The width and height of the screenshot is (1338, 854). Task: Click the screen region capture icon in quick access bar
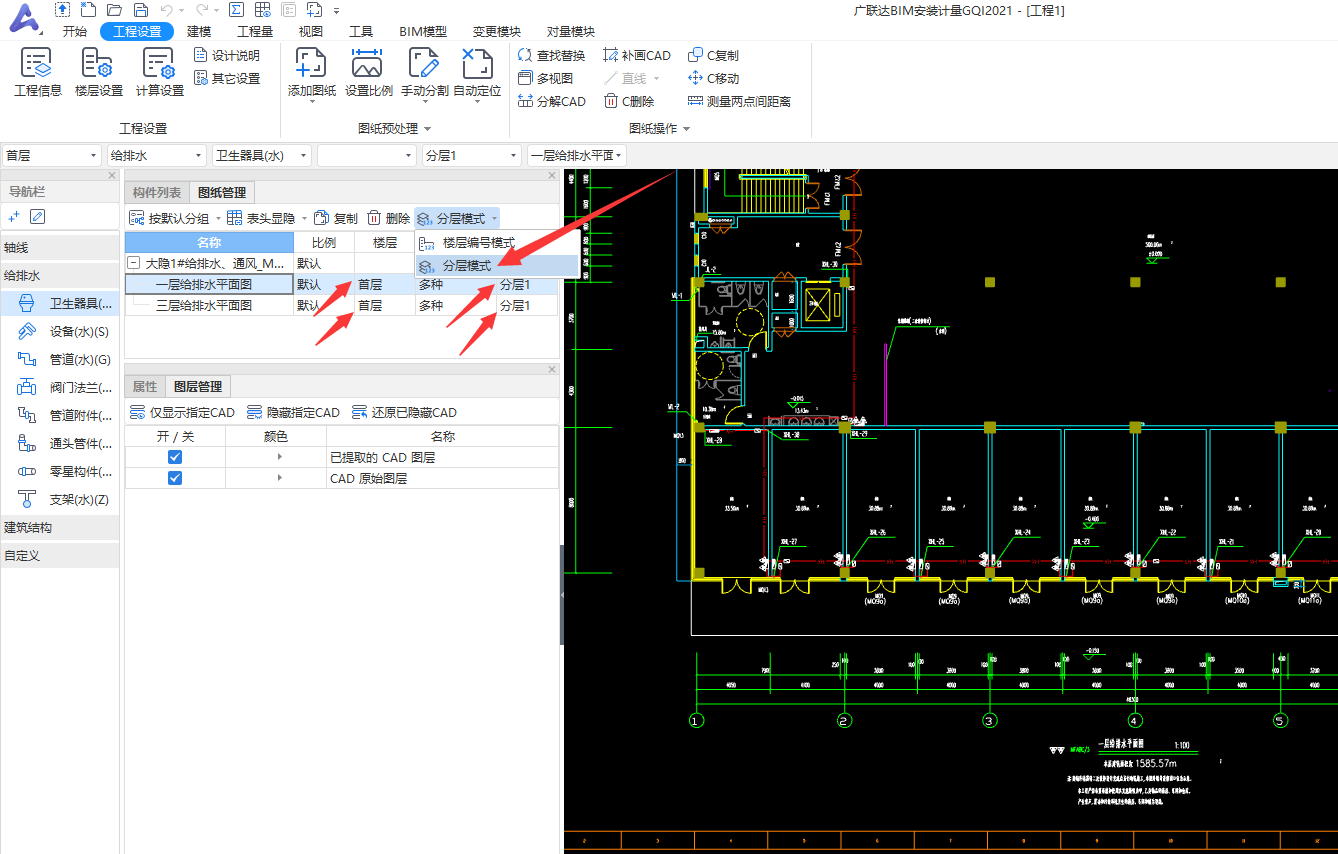click(x=314, y=10)
